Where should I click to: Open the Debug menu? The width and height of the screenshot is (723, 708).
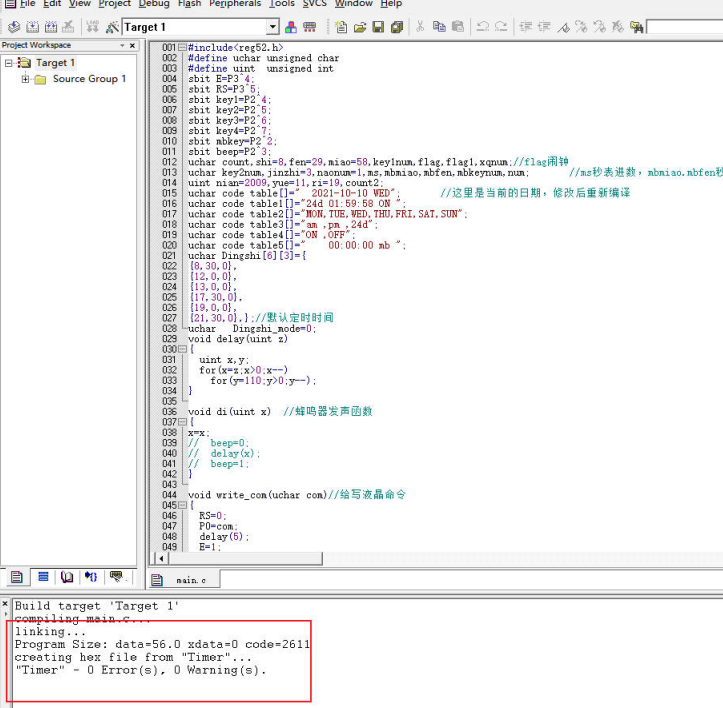point(154,4)
